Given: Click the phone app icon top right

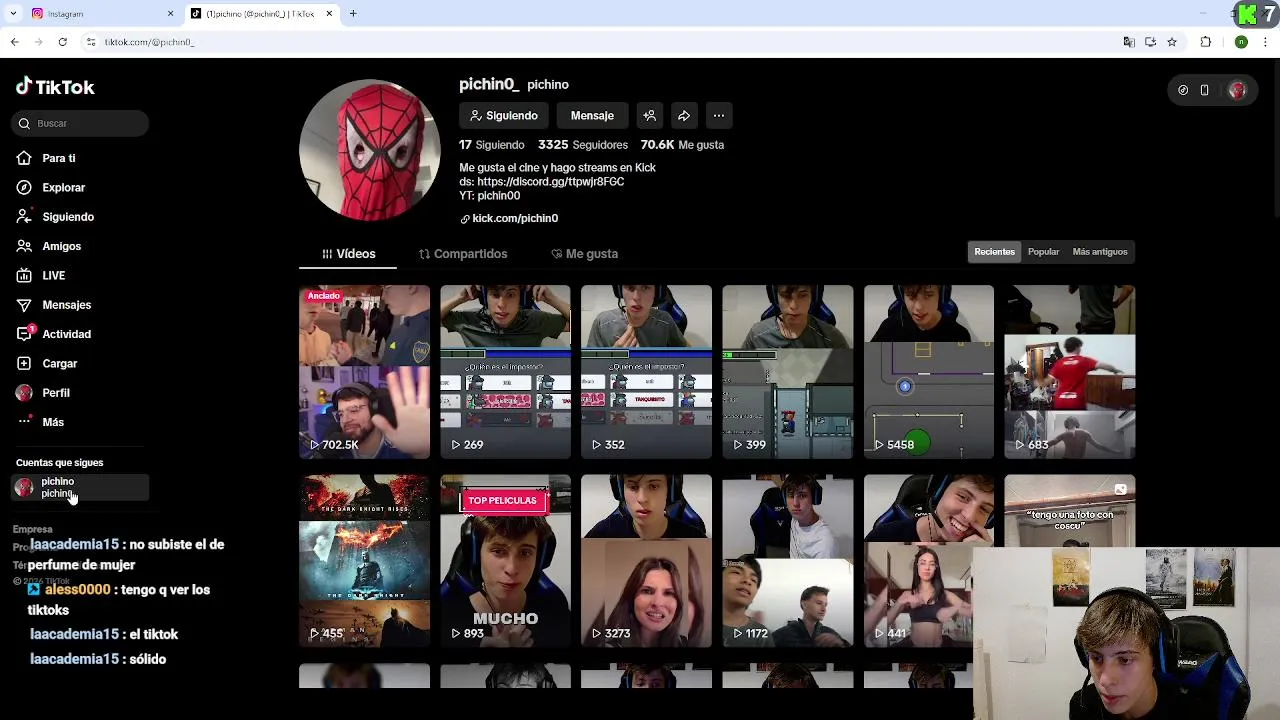Looking at the screenshot, I should click(1204, 90).
